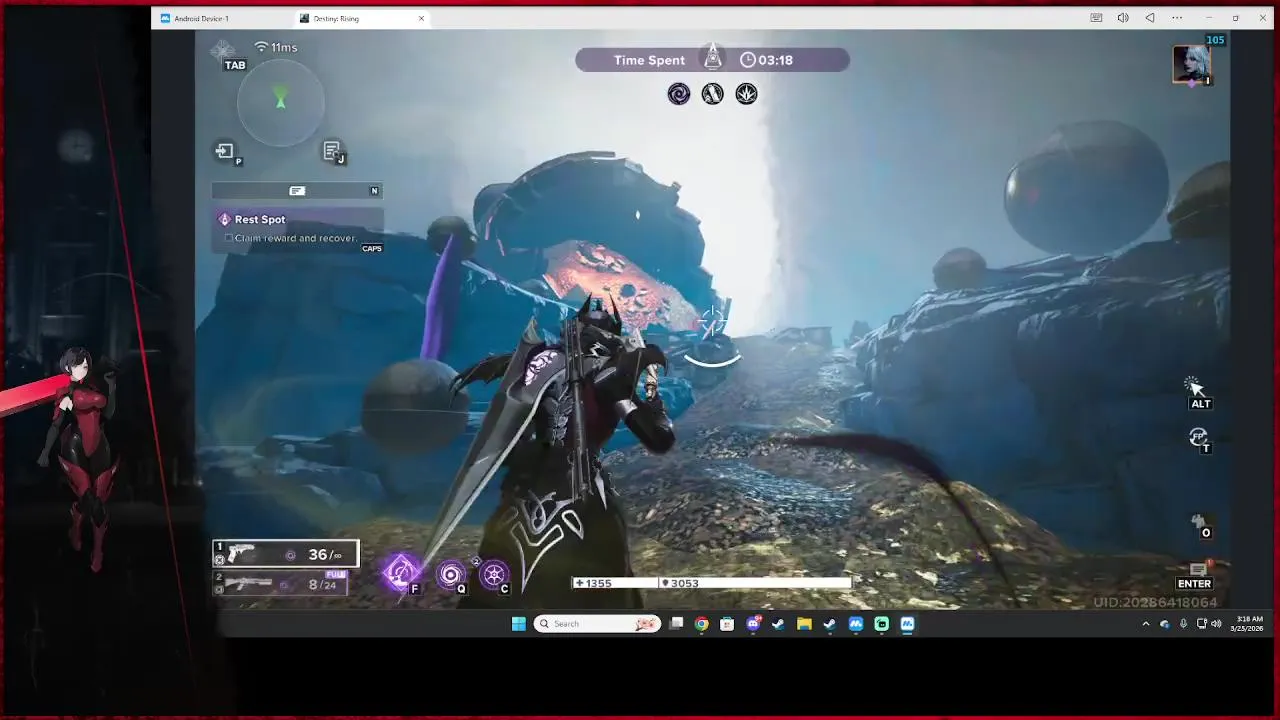The image size is (1280, 720).
Task: Open Task View on the taskbar
Action: (676, 624)
